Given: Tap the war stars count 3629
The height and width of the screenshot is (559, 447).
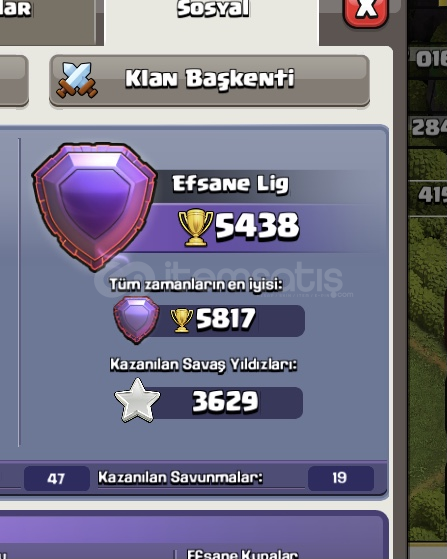Looking at the screenshot, I should click(225, 402).
